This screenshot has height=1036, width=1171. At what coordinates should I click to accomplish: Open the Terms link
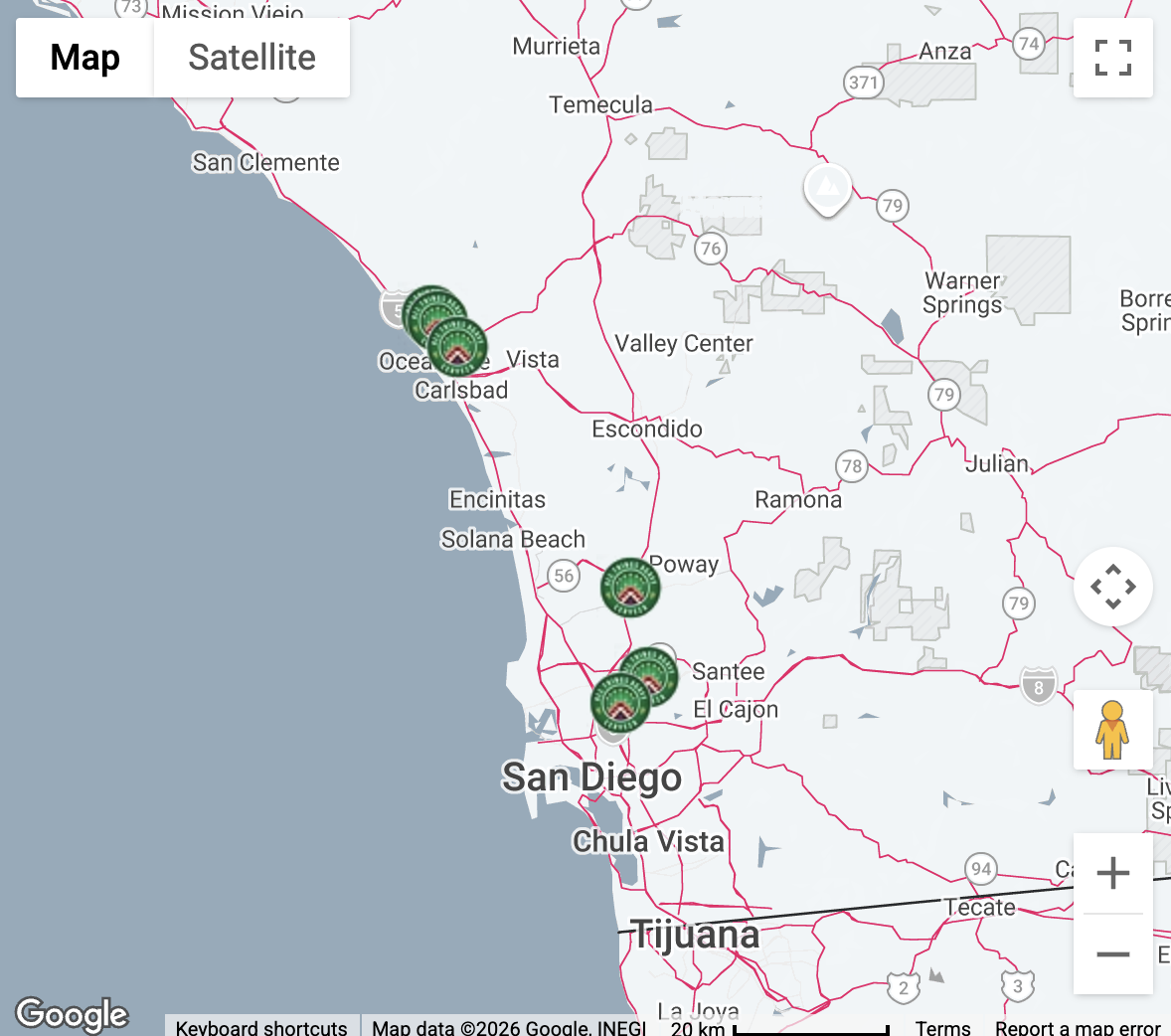pyautogui.click(x=942, y=1027)
